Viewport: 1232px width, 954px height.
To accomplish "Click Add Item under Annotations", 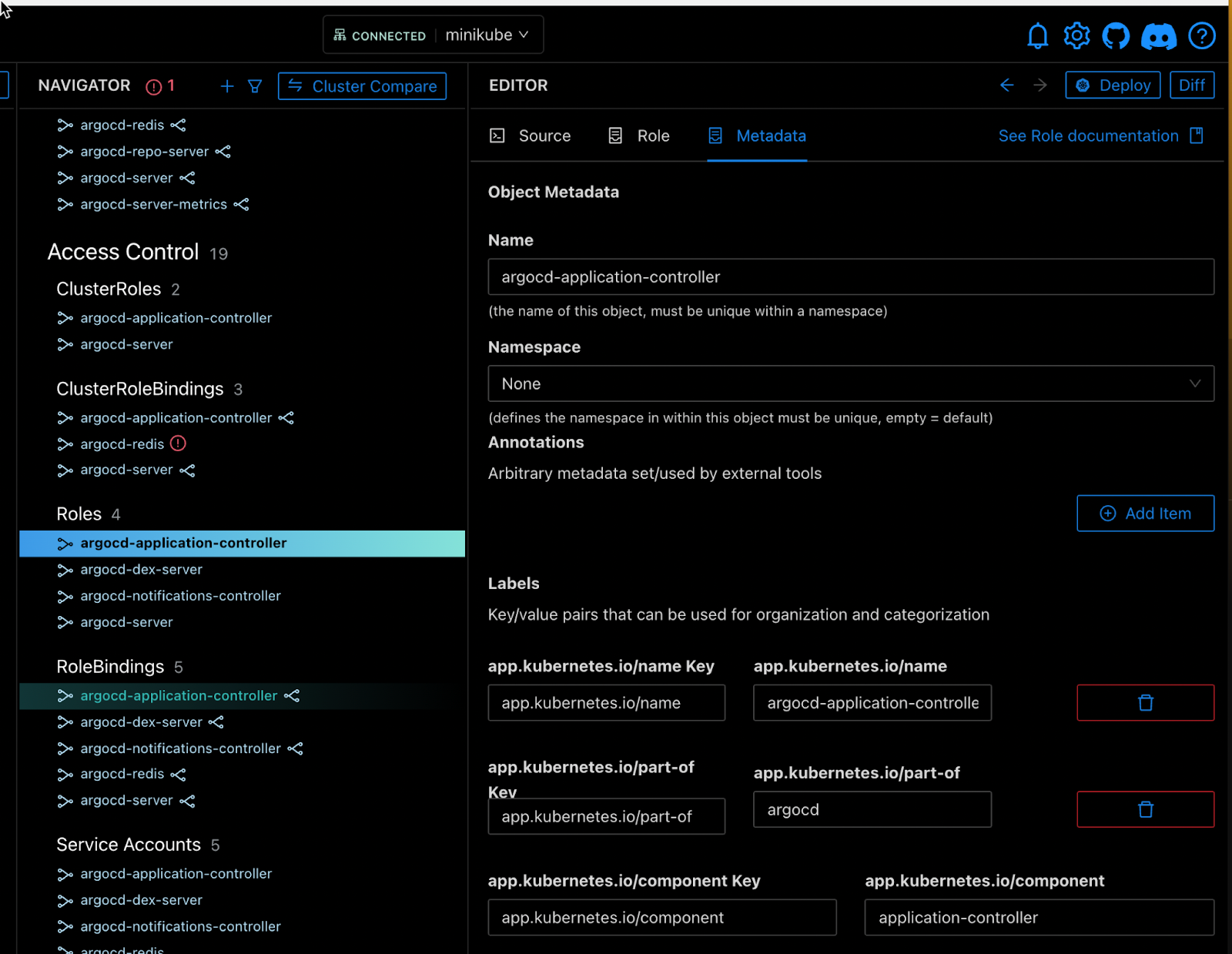I will click(x=1145, y=513).
